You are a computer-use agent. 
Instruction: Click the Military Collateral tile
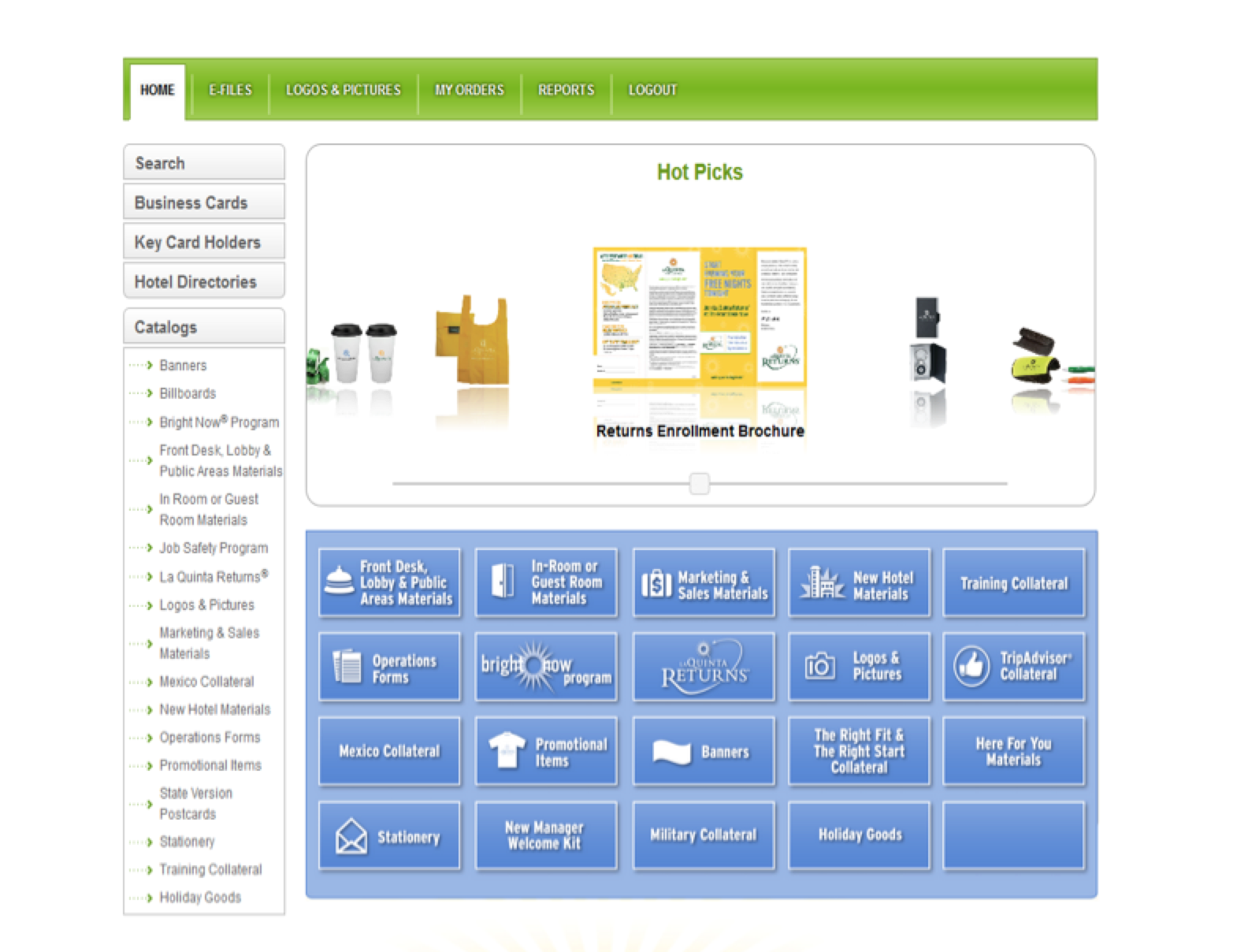[704, 835]
